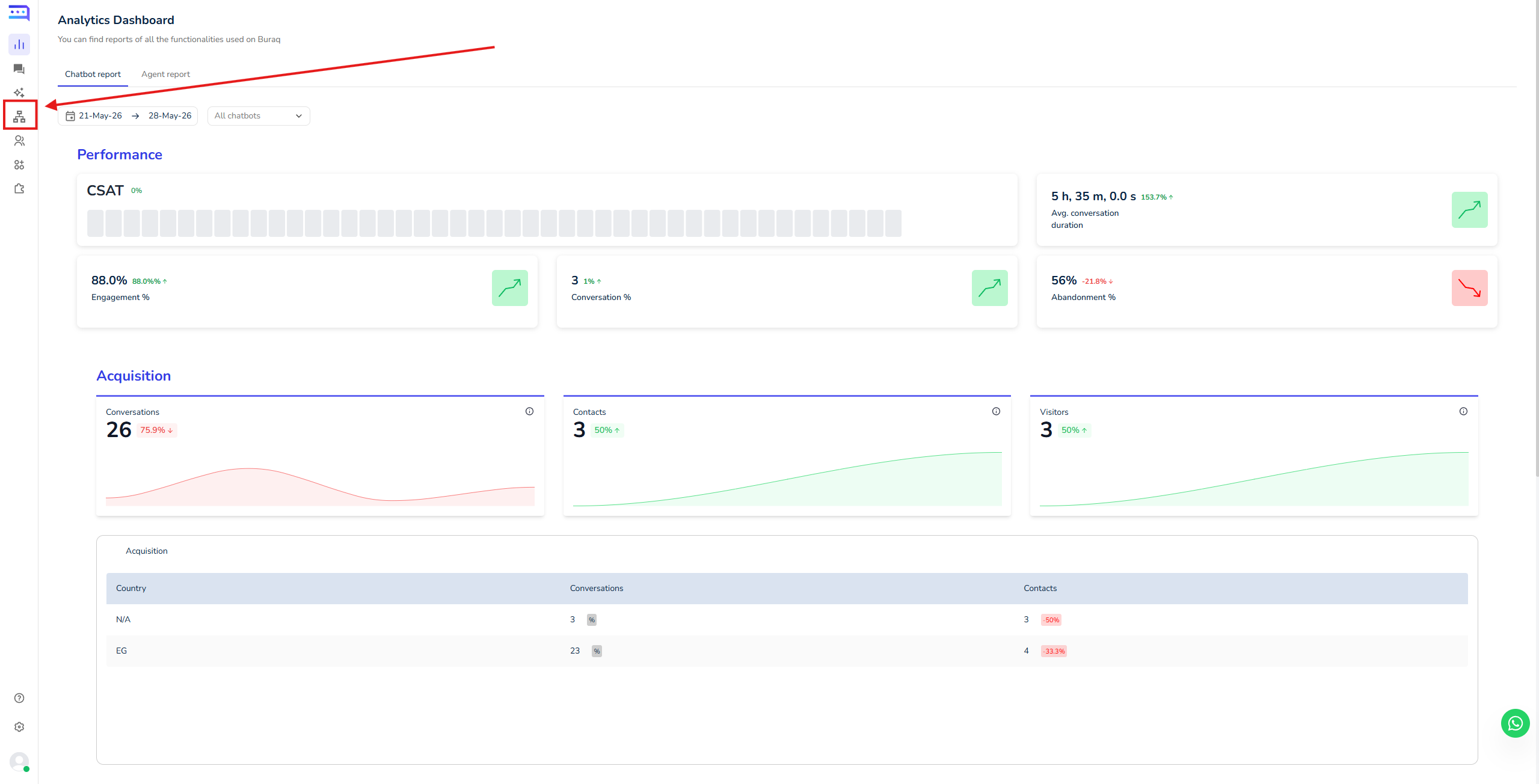
Task: Click the Conversations table column header
Action: (x=596, y=588)
